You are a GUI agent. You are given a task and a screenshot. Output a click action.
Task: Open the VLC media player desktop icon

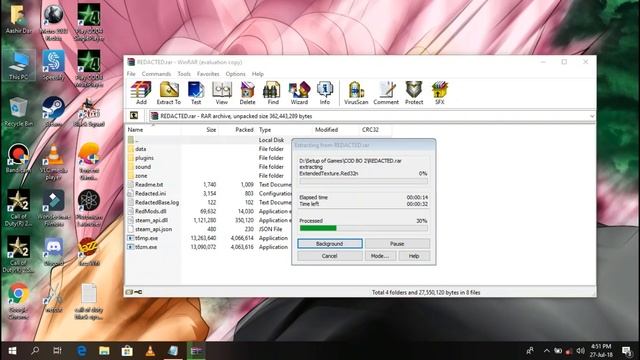(53, 162)
